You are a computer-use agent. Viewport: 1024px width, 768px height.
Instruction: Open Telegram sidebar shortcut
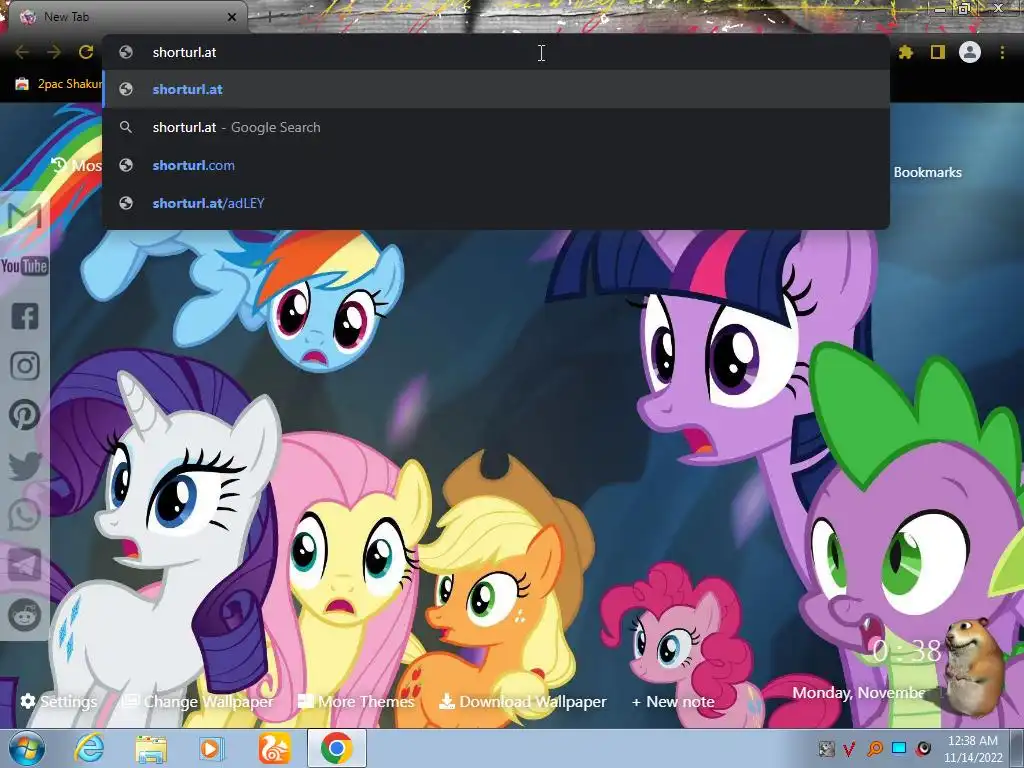pyautogui.click(x=25, y=565)
